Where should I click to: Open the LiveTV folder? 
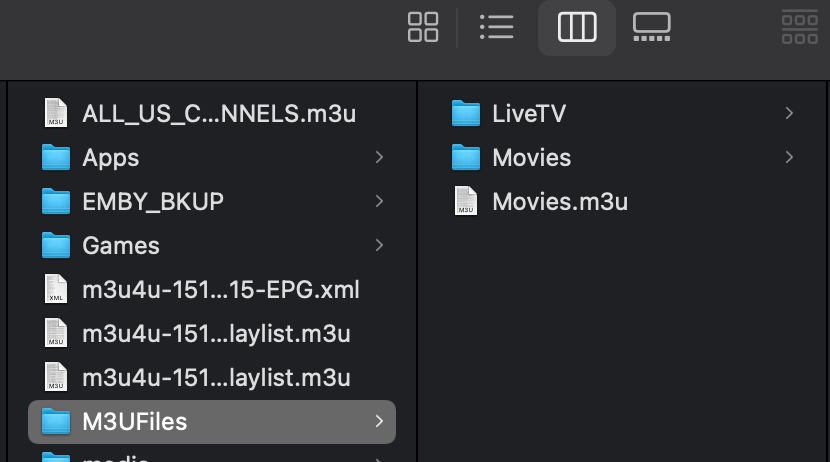622,113
